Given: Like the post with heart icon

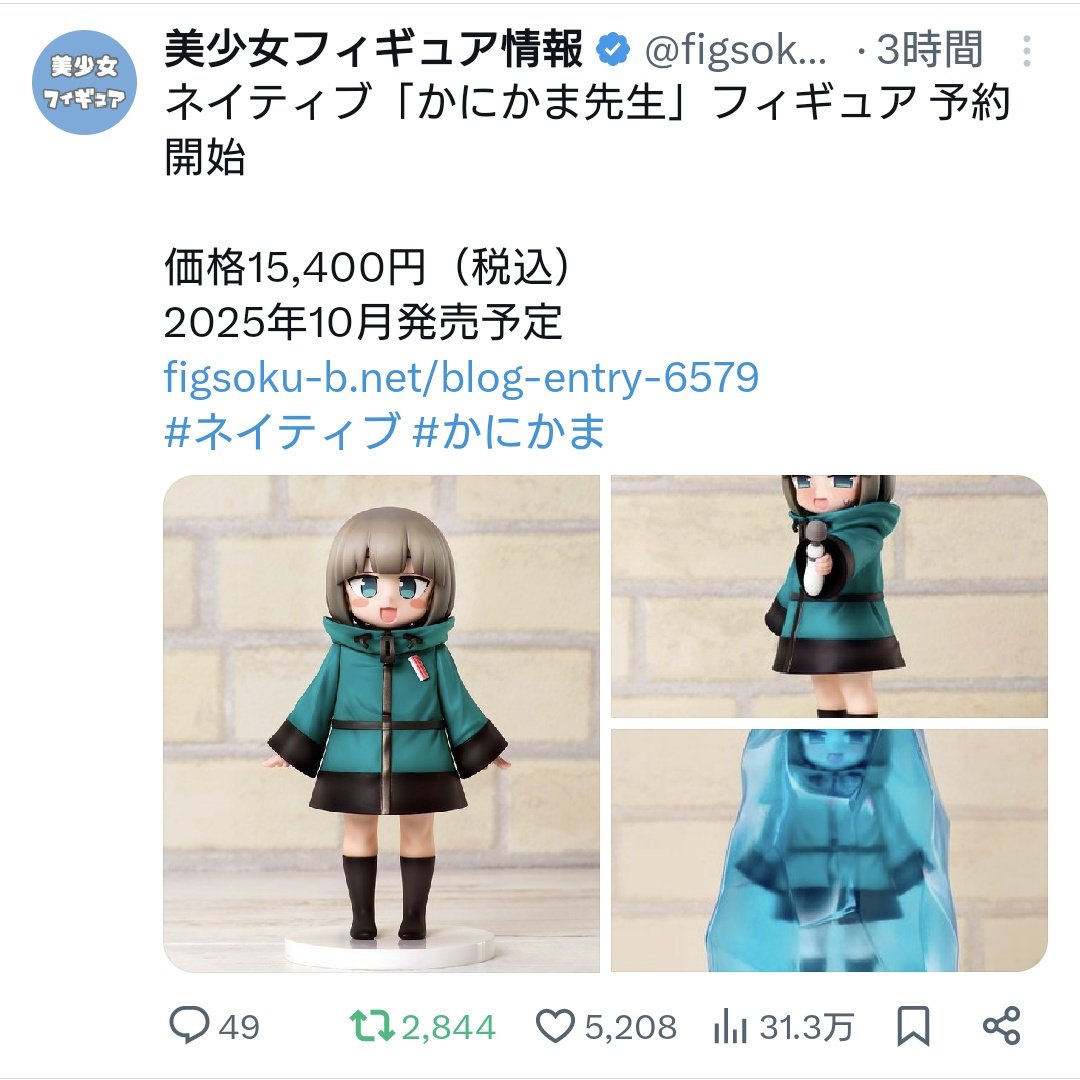Looking at the screenshot, I should tap(555, 1026).
